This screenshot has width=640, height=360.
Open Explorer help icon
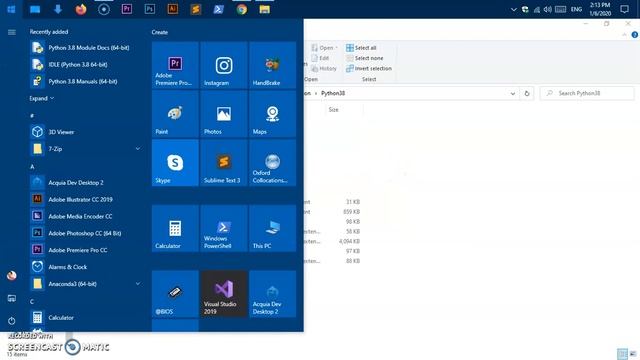tap(635, 35)
